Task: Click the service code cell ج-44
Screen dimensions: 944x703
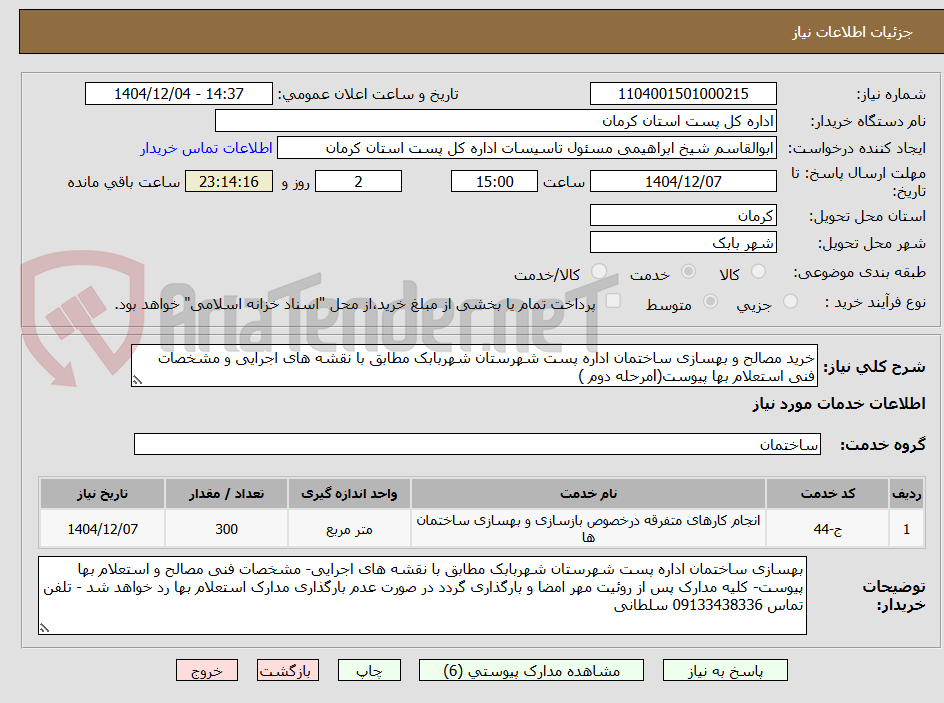Action: point(827,529)
